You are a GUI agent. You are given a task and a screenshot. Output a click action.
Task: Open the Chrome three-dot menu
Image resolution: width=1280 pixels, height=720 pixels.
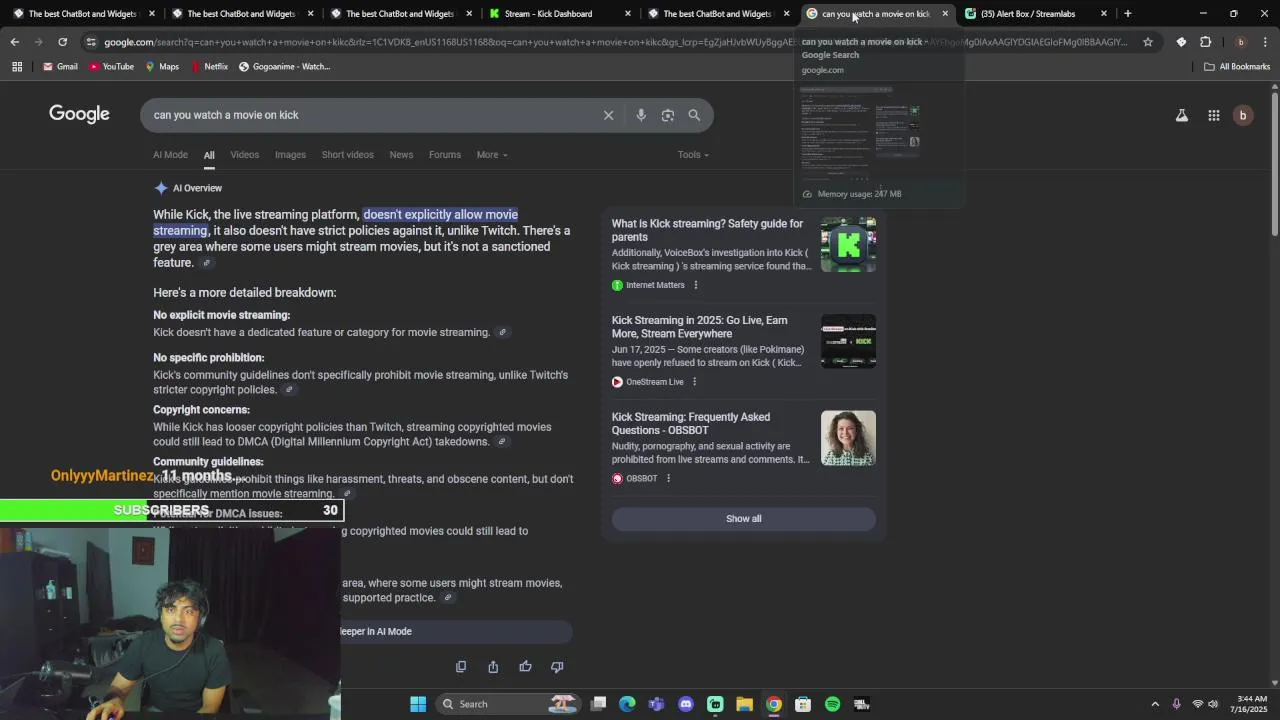click(1264, 42)
